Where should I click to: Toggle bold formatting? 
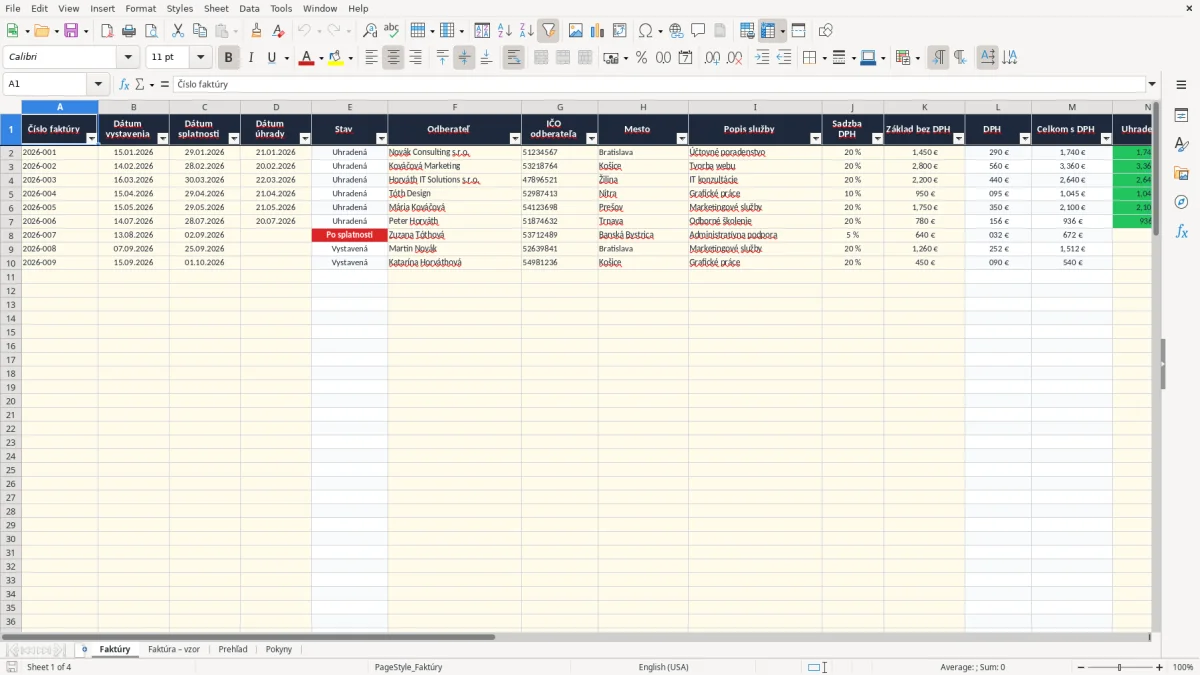tap(228, 58)
